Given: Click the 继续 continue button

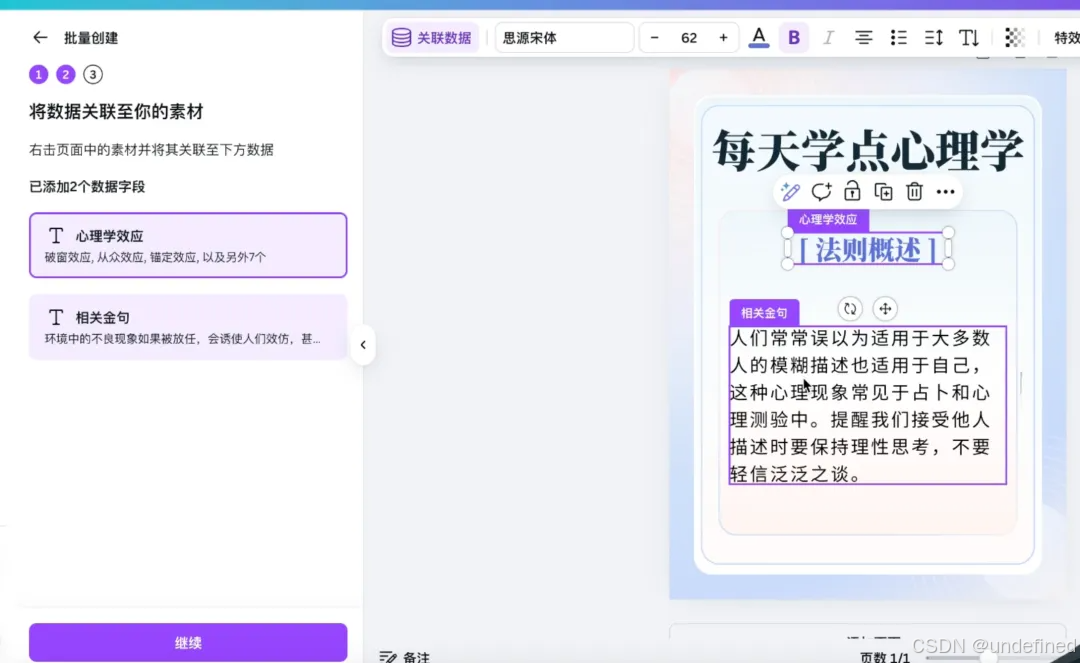Looking at the screenshot, I should click(187, 642).
